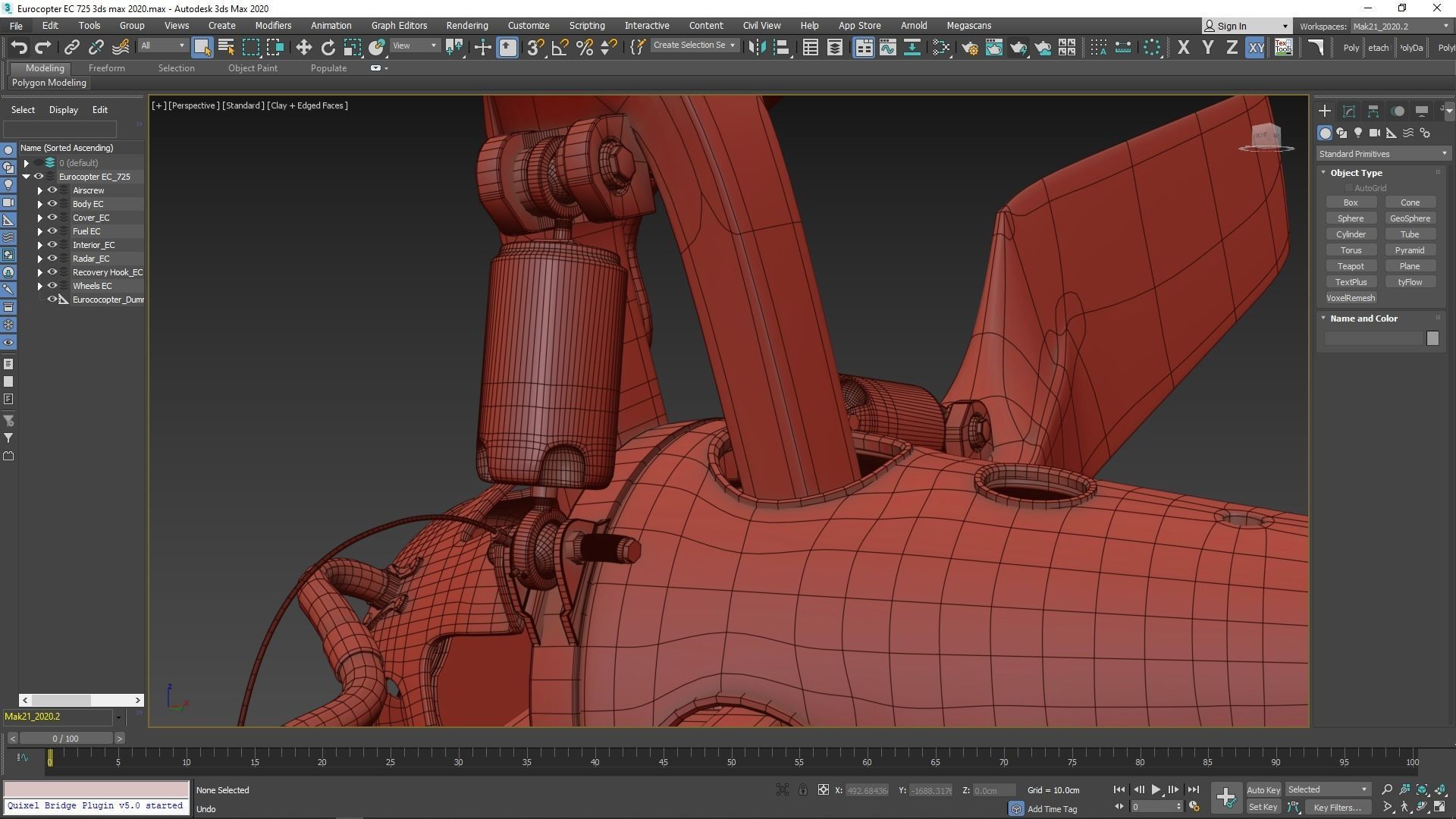Switch to the Freeform ribbon tab

tap(106, 68)
